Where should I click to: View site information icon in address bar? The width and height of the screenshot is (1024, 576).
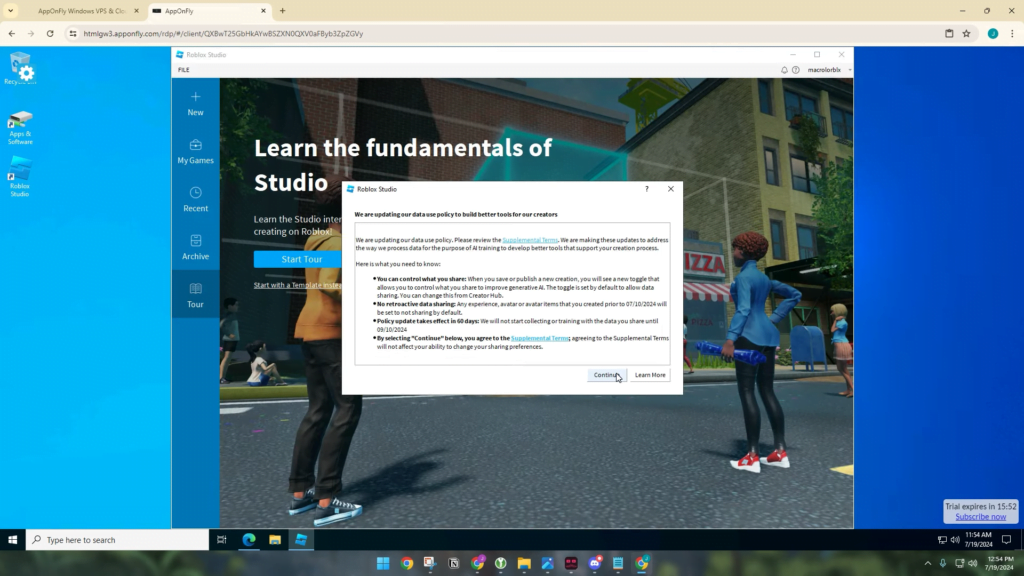point(72,33)
